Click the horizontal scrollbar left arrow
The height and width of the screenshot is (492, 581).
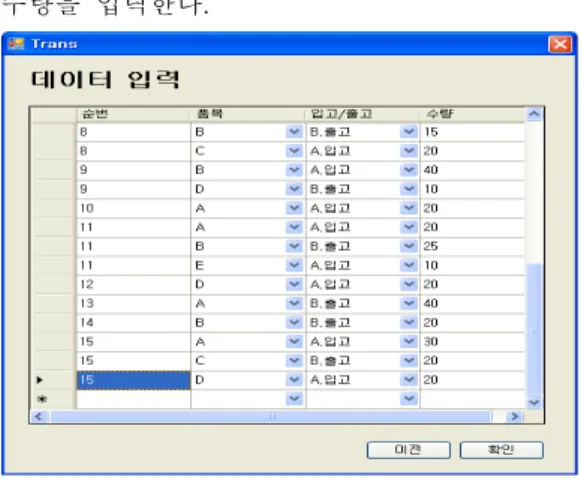[x=39, y=416]
